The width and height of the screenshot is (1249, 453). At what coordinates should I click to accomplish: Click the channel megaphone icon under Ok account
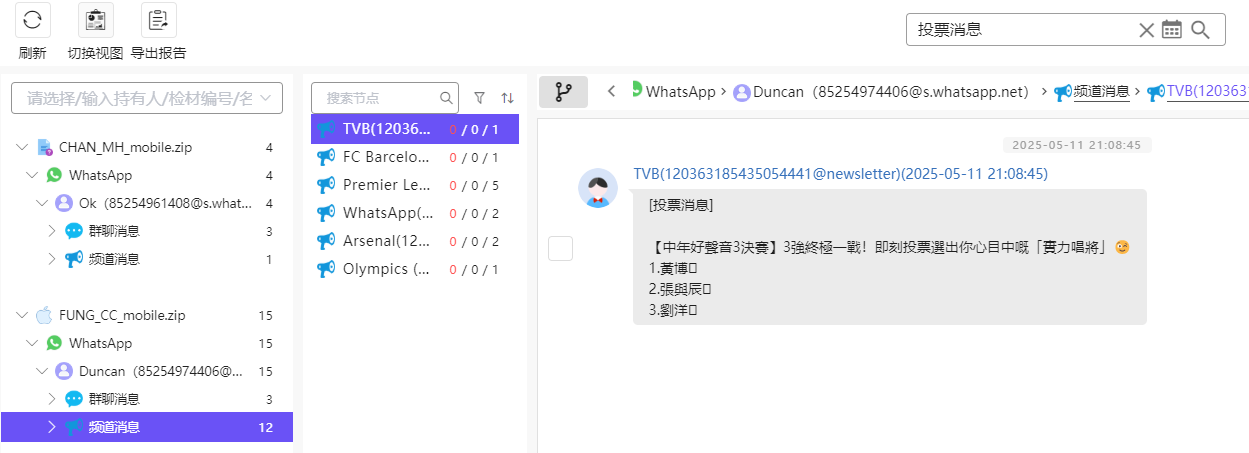(x=74, y=259)
